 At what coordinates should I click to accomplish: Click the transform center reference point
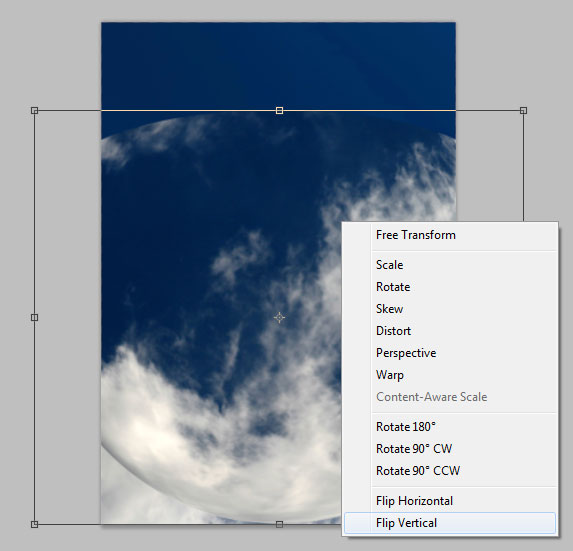coord(280,318)
